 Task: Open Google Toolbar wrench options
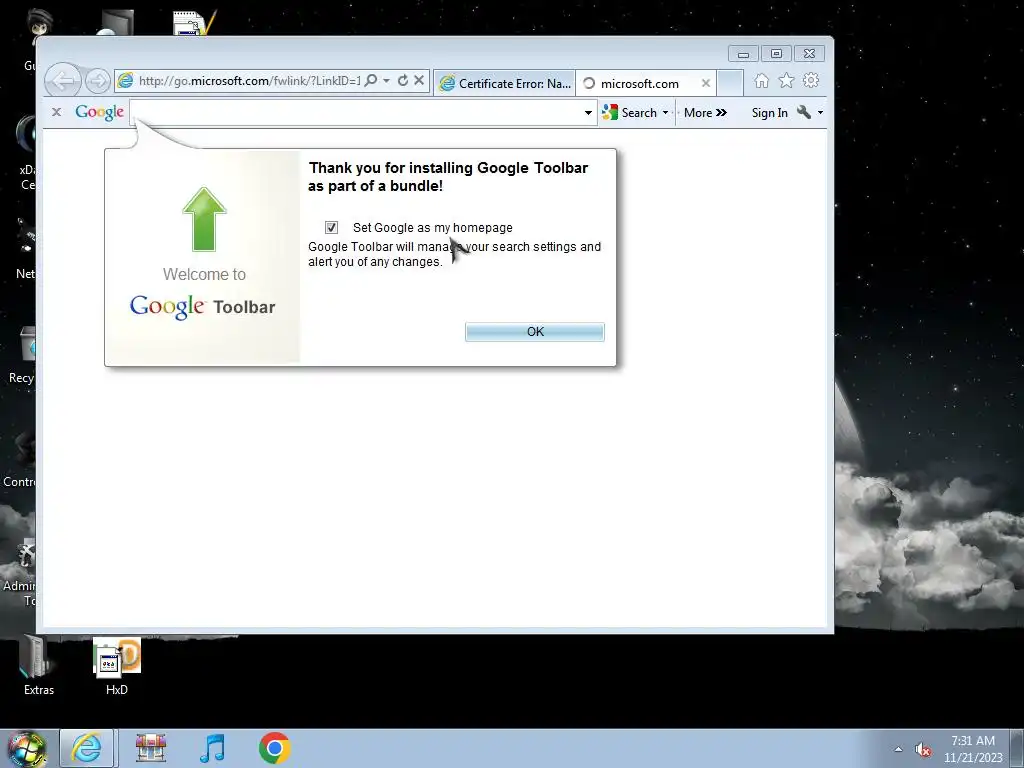(x=804, y=112)
